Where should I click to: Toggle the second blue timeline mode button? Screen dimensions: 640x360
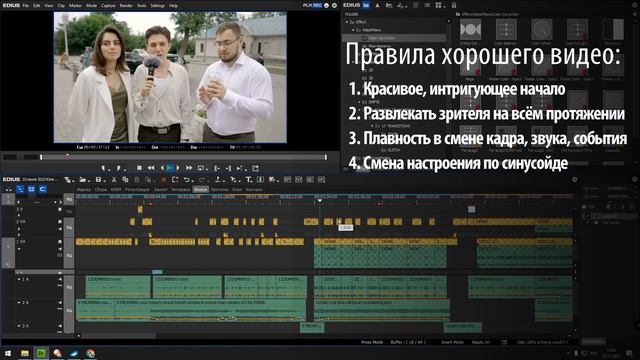coord(31,189)
